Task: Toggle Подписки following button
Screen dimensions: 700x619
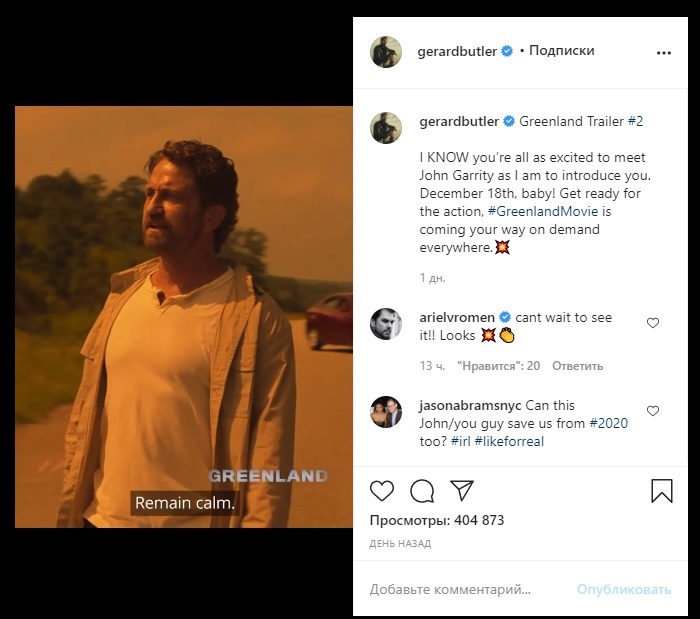Action: point(561,51)
